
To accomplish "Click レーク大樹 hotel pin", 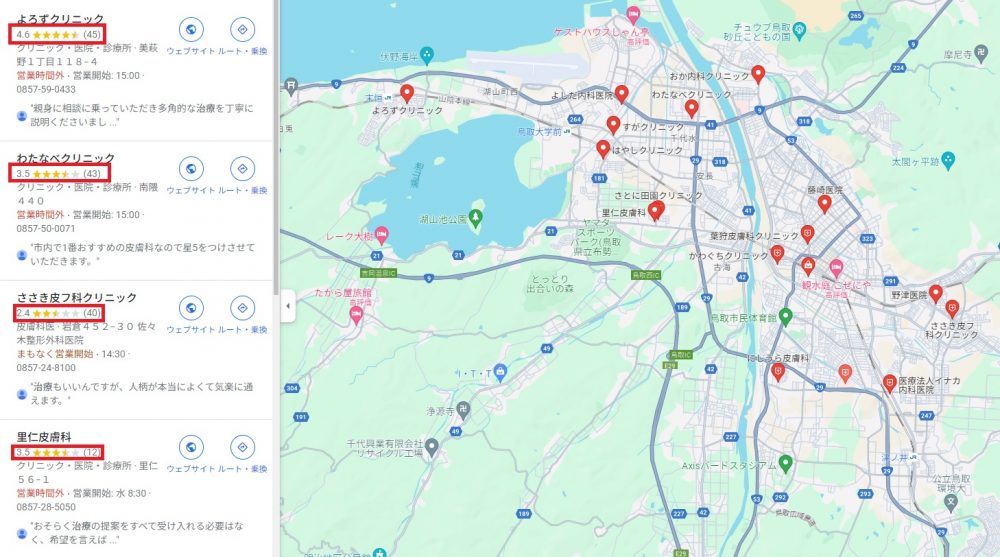I will [x=381, y=235].
